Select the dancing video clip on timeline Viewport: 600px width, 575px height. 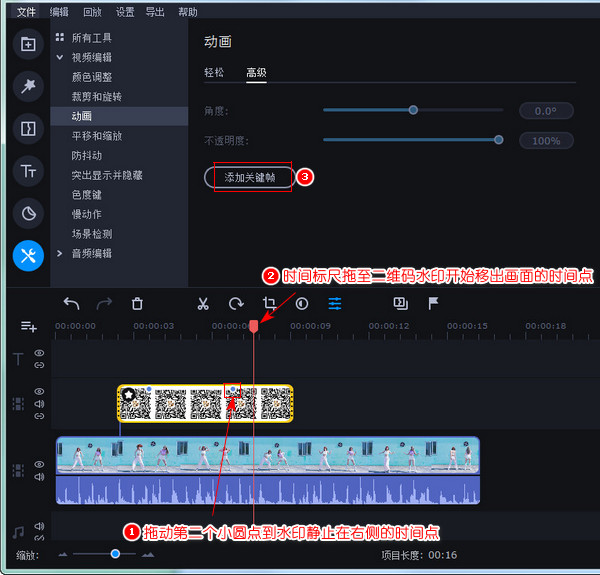click(x=268, y=455)
